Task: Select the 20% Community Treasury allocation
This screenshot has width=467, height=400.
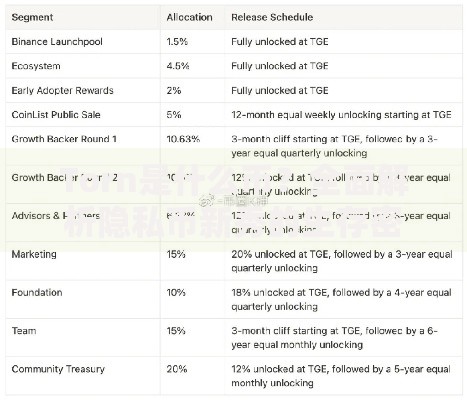Action: [177, 369]
